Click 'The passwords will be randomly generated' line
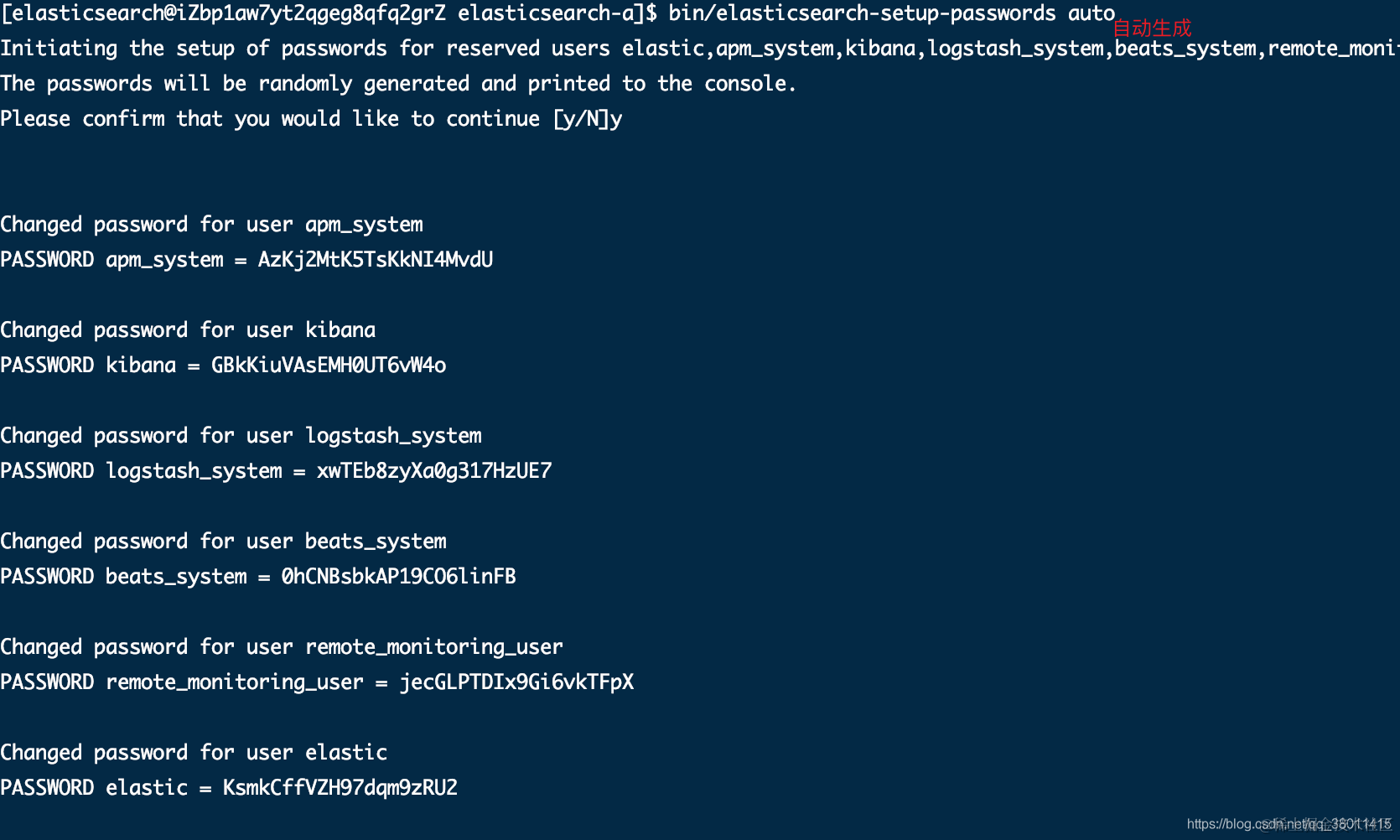1400x840 pixels. tap(398, 84)
